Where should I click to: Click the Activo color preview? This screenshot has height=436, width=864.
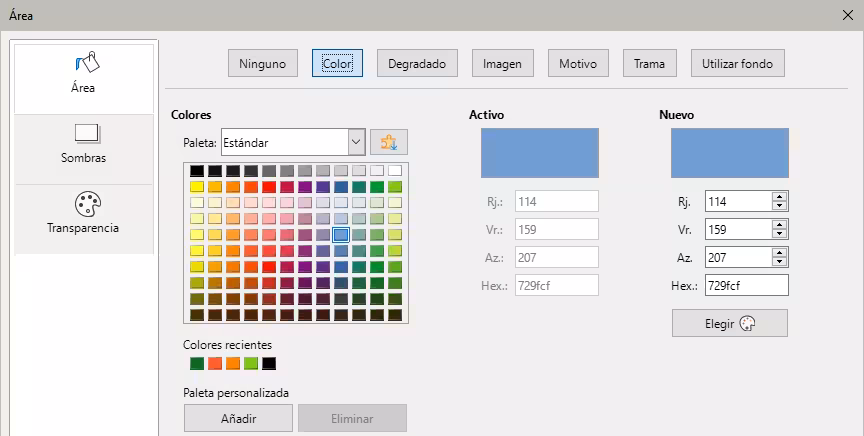(540, 153)
